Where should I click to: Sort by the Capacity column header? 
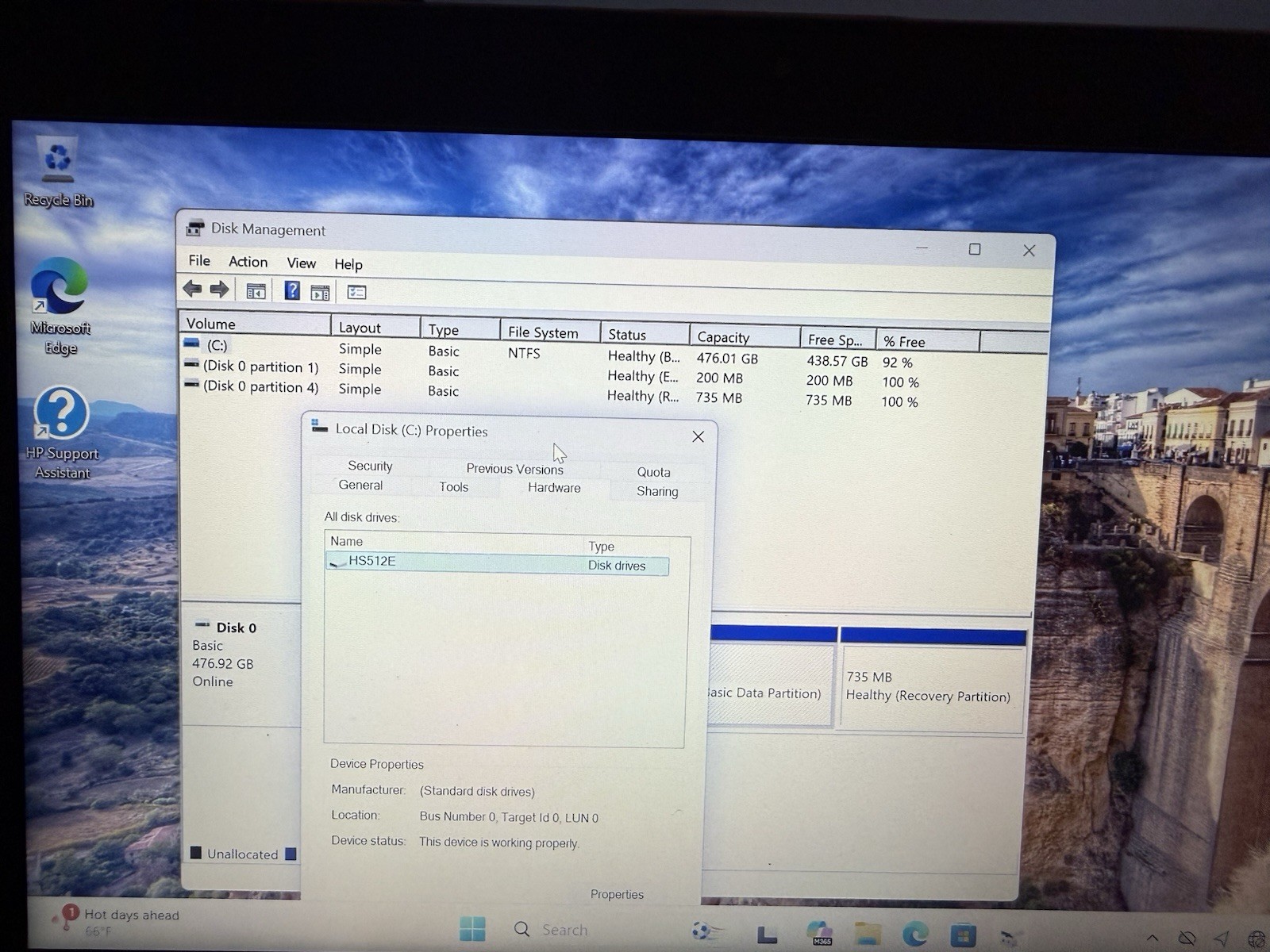[745, 336]
